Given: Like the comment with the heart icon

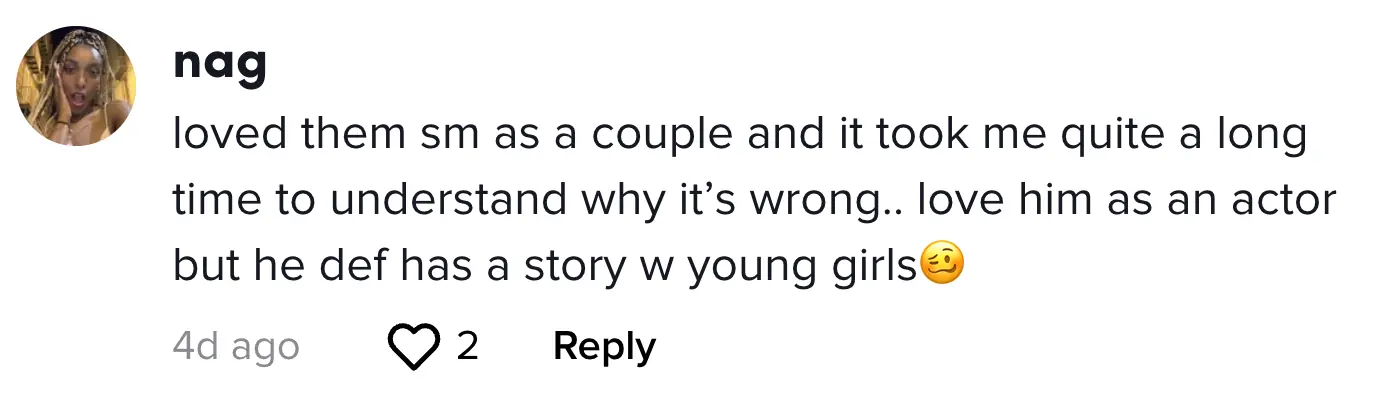Looking at the screenshot, I should pyautogui.click(x=413, y=346).
